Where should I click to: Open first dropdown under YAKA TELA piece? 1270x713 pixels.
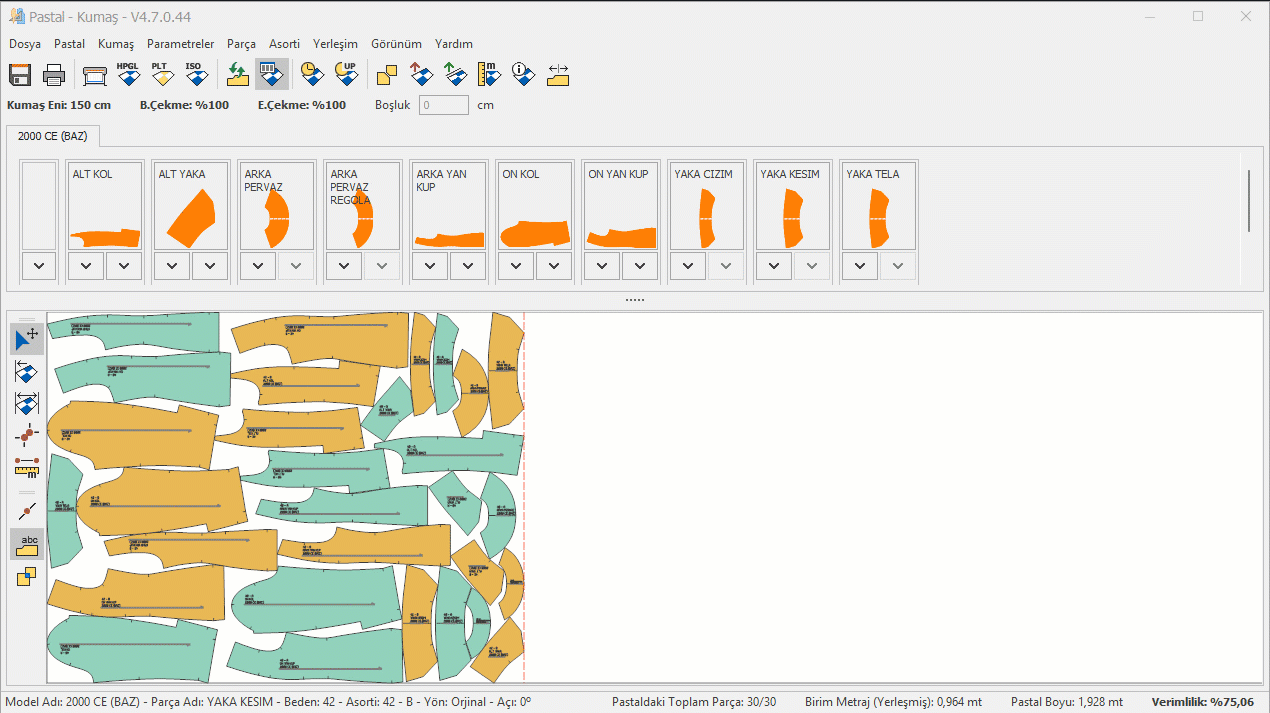(x=860, y=266)
